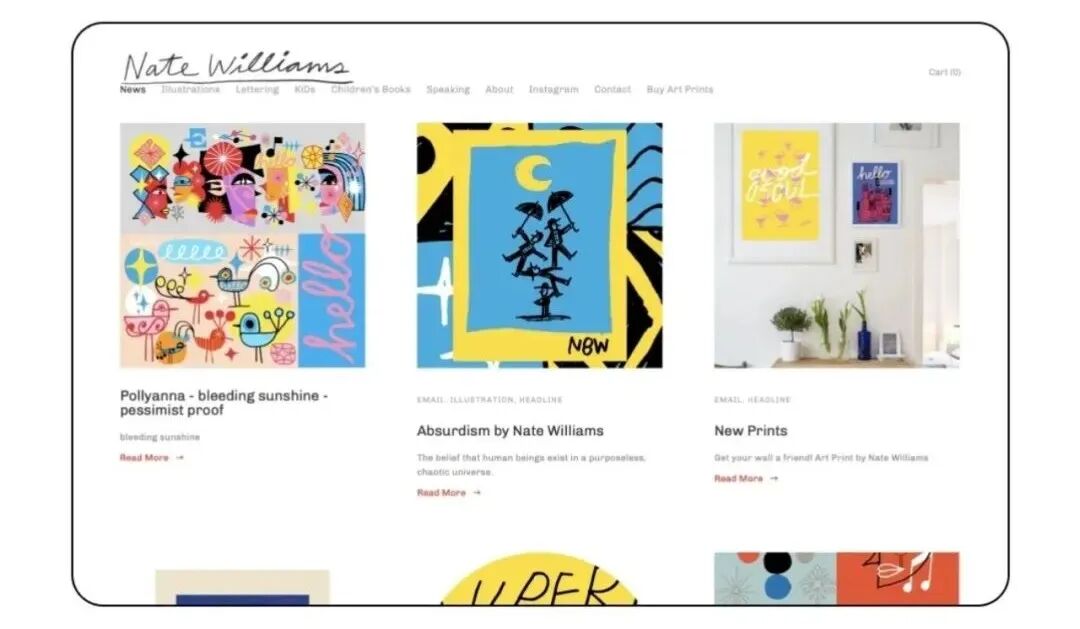Click the New Prints post title
The height and width of the screenshot is (629, 1080).
click(751, 431)
